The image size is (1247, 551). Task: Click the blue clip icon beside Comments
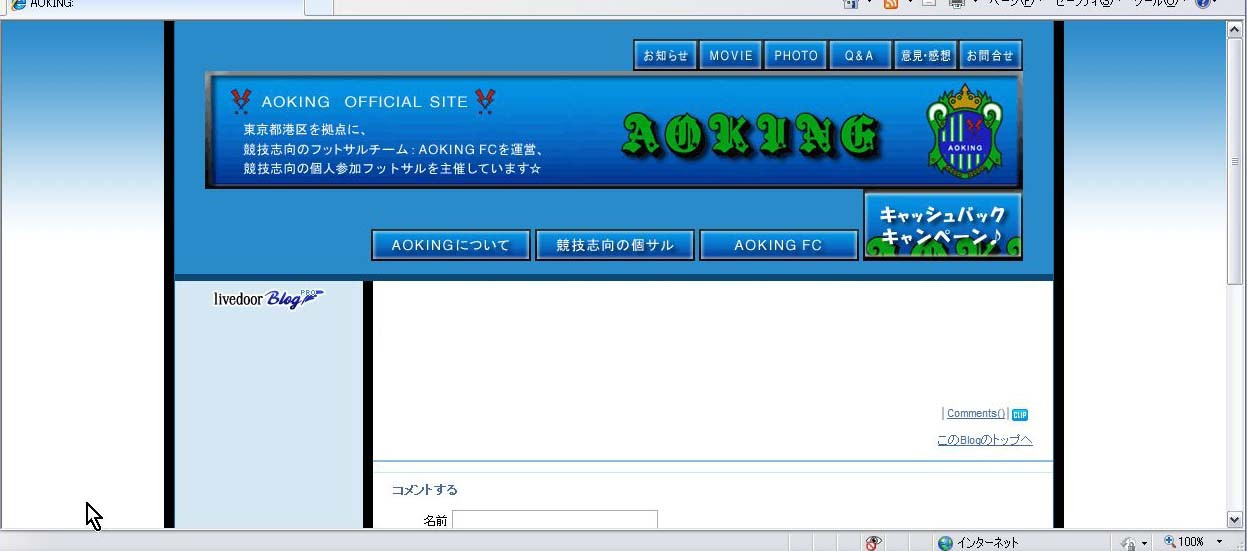click(x=1019, y=415)
